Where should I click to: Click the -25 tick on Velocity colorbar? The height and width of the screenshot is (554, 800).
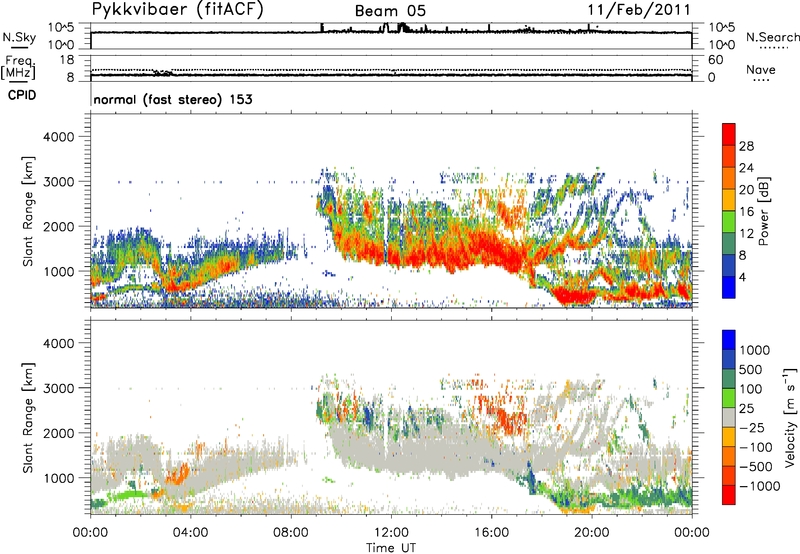pos(752,427)
